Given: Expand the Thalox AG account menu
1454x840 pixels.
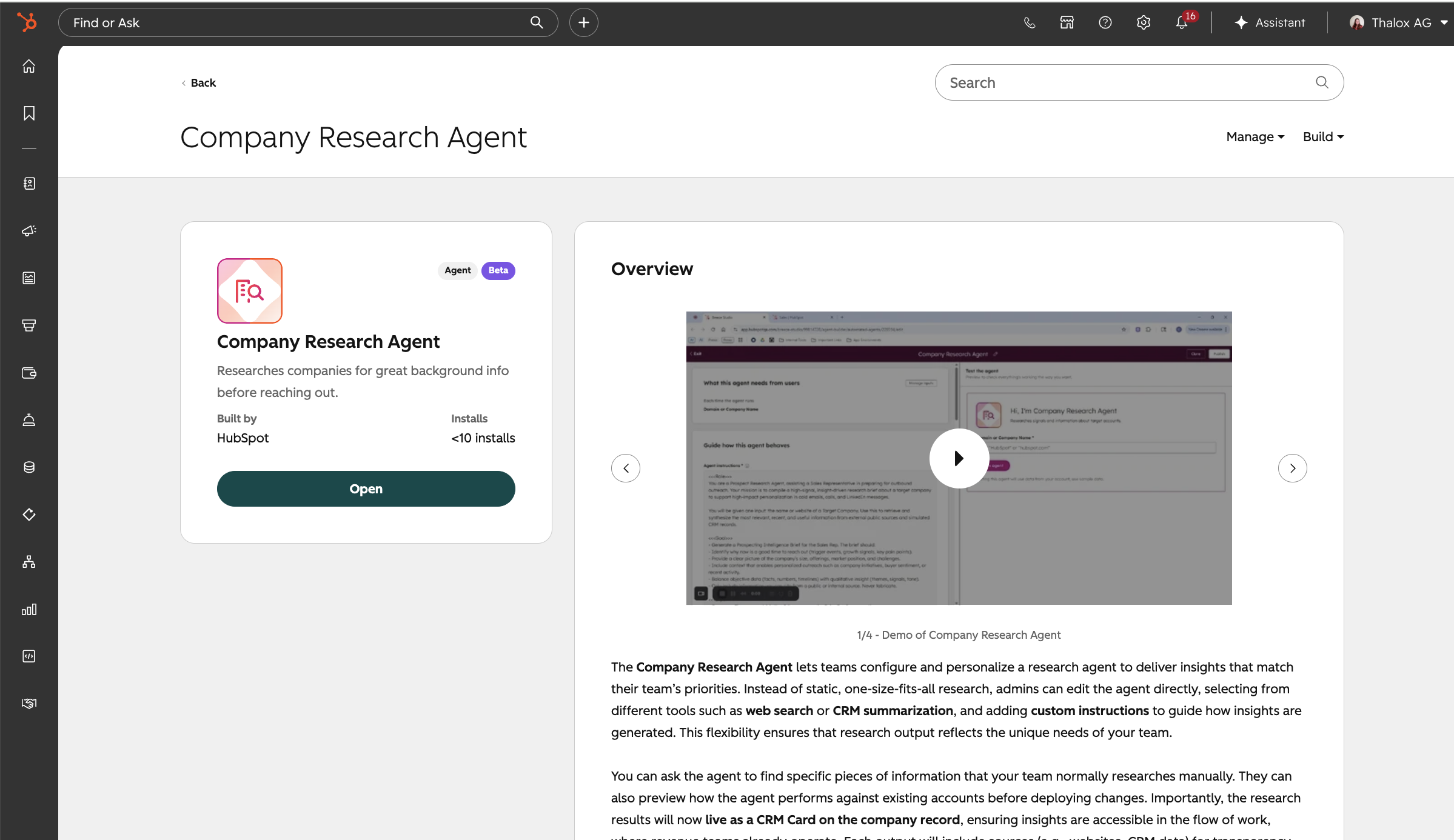Looking at the screenshot, I should [1399, 22].
